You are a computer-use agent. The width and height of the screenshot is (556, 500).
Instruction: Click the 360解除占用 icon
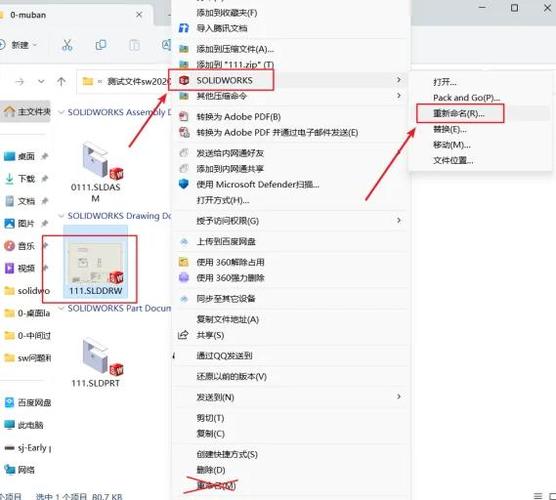coord(184,262)
